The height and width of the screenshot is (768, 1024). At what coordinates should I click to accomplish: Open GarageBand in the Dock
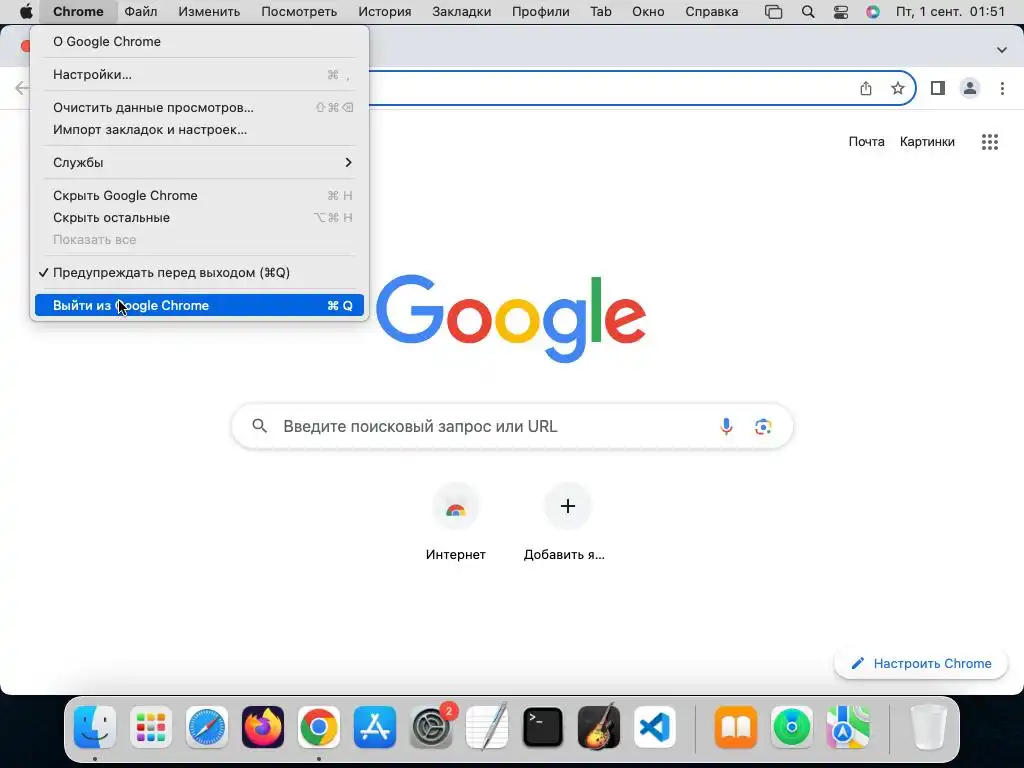(599, 727)
